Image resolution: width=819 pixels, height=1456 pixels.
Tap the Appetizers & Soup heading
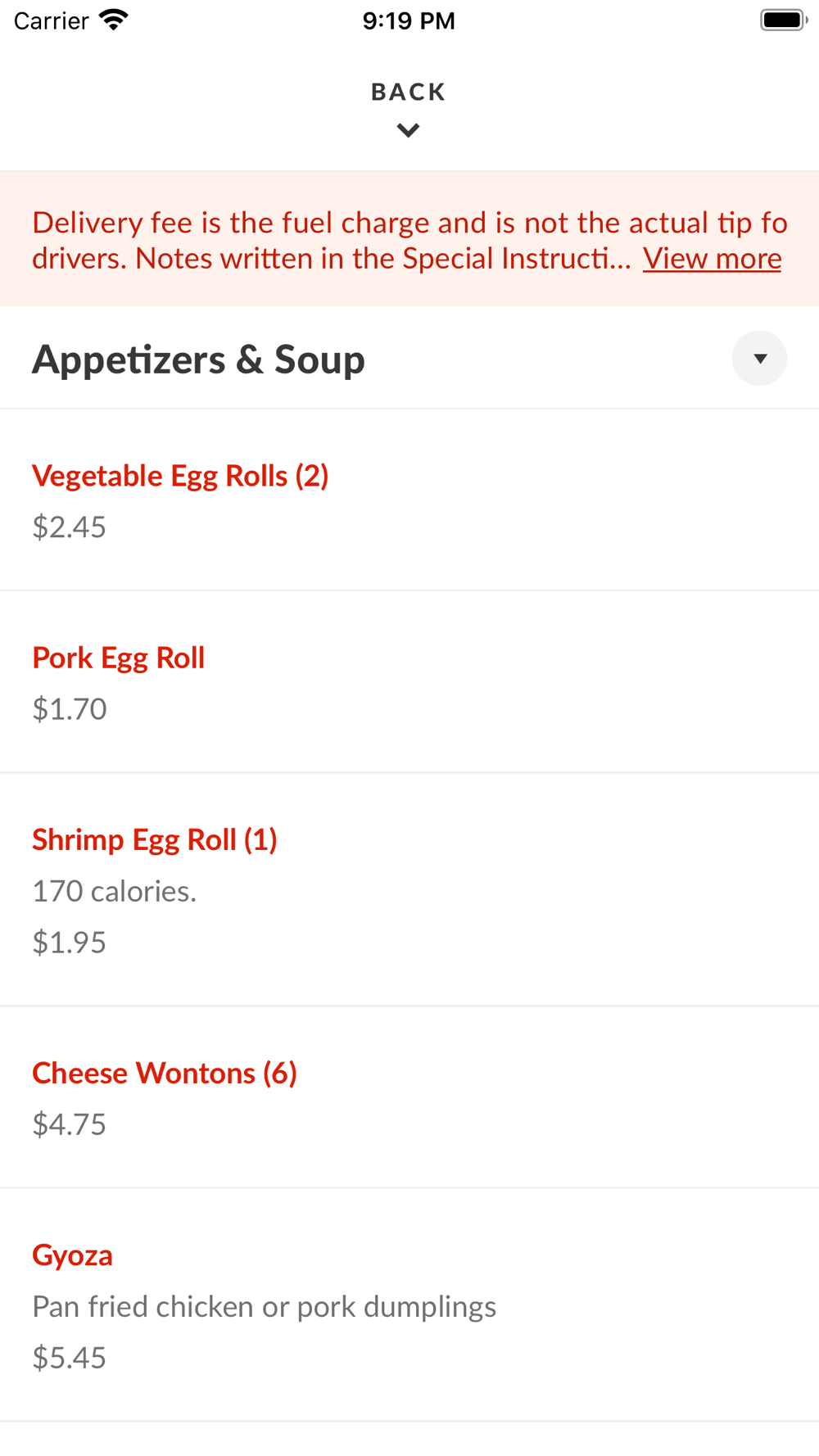click(198, 359)
